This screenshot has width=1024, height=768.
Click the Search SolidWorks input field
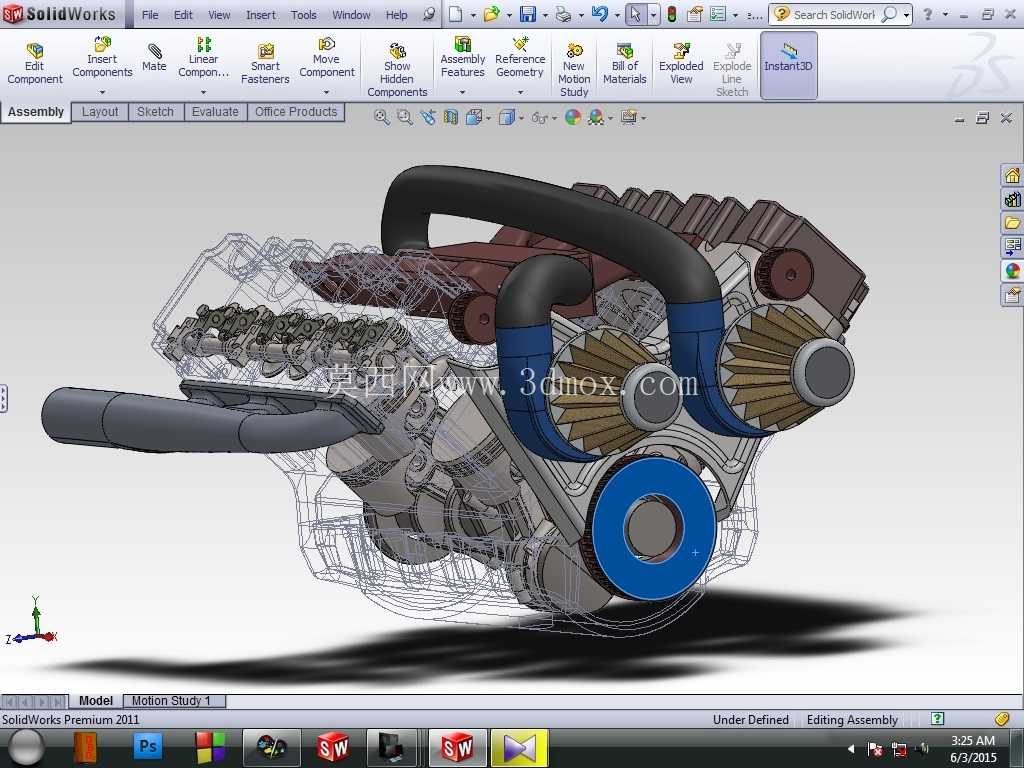coord(834,14)
